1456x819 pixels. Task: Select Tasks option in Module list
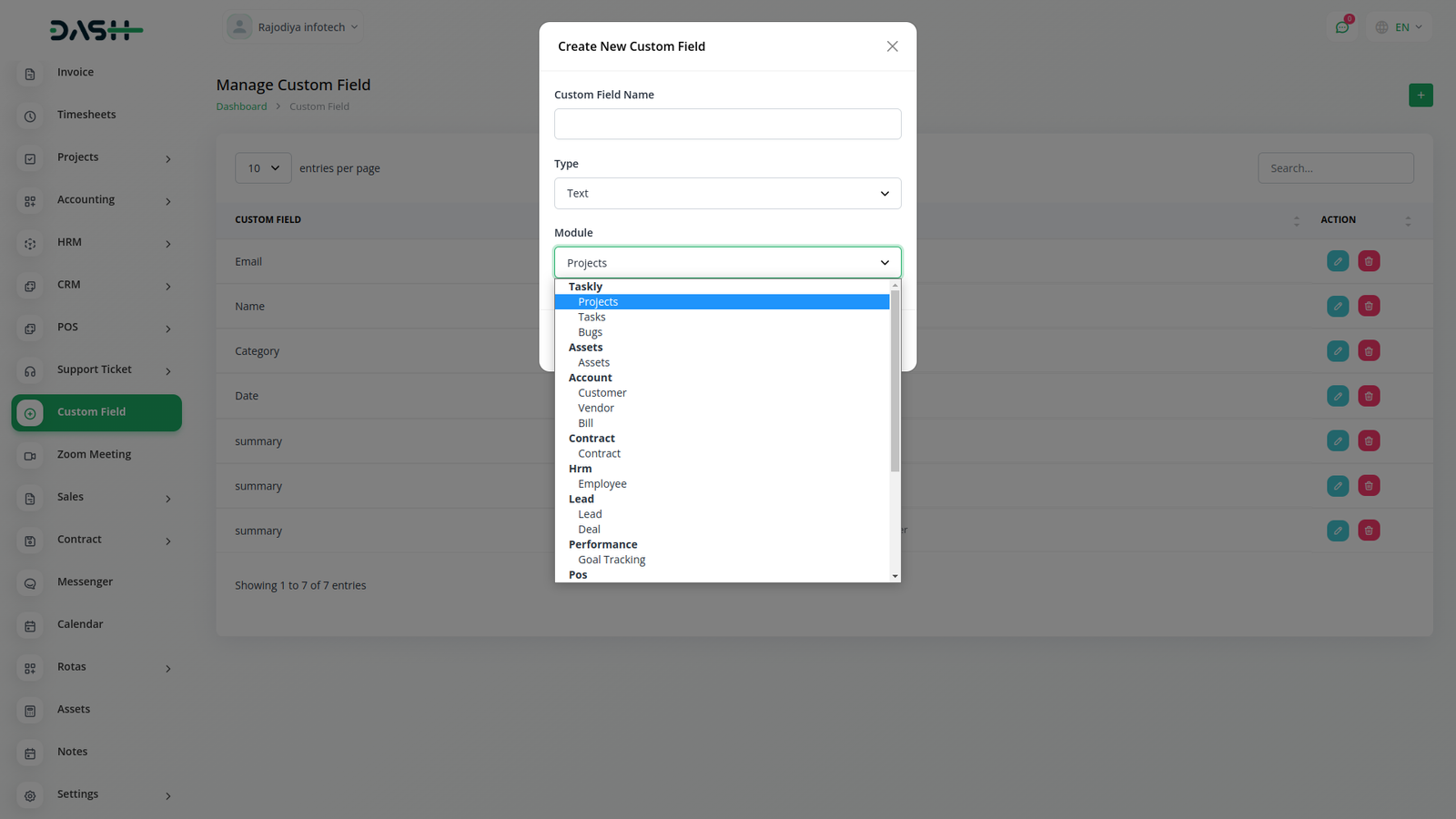(591, 317)
